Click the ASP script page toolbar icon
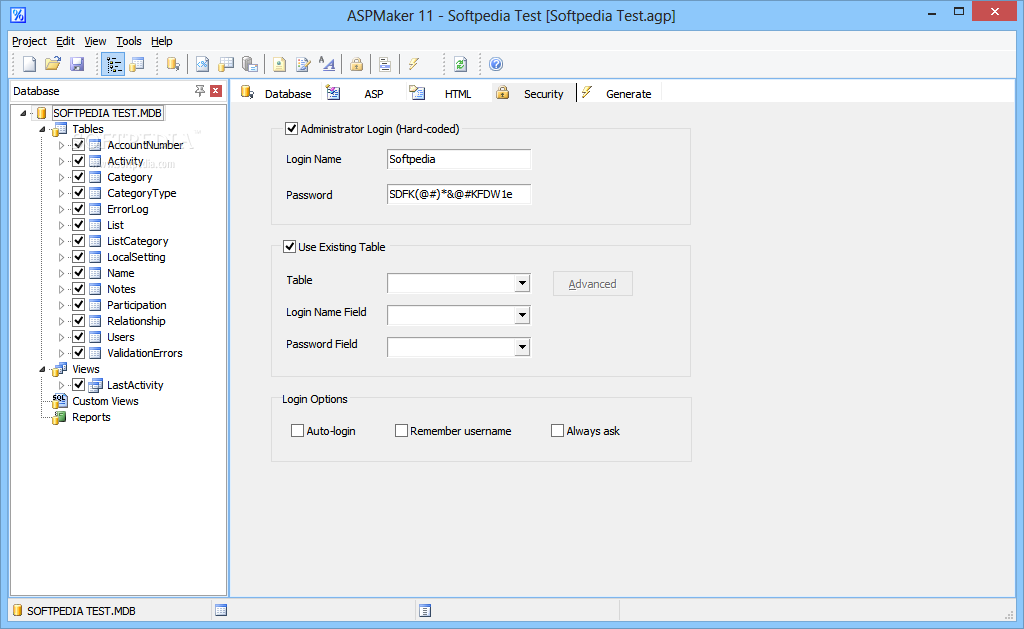The width and height of the screenshot is (1024, 629). 202,64
